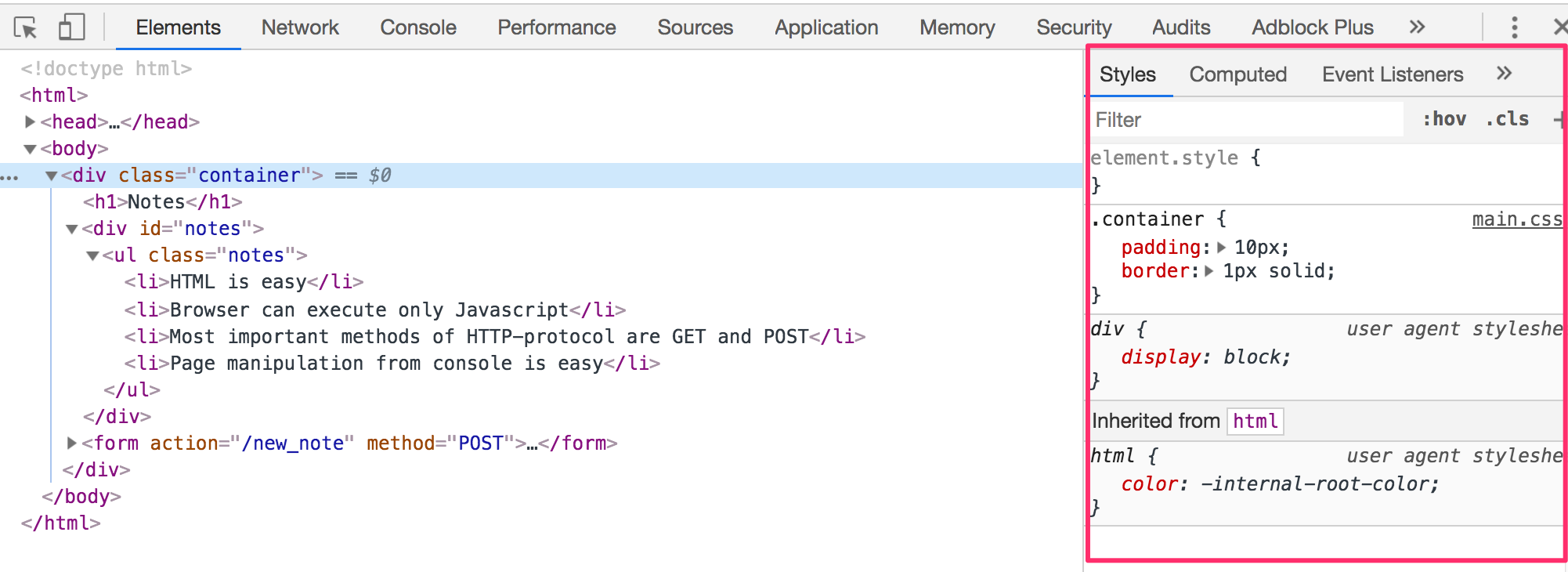
Task: Click the ellipsis beside the container div
Action: point(9,176)
